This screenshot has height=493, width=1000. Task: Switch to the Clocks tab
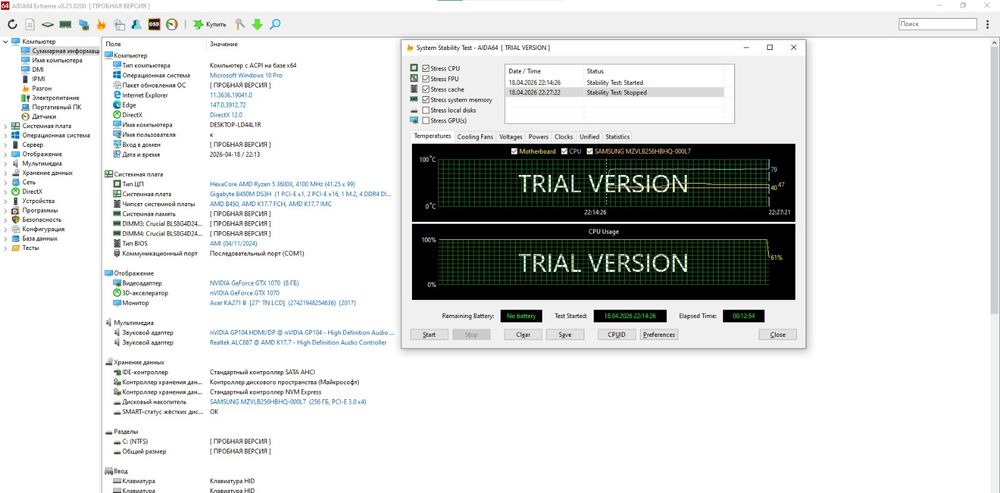(x=564, y=136)
